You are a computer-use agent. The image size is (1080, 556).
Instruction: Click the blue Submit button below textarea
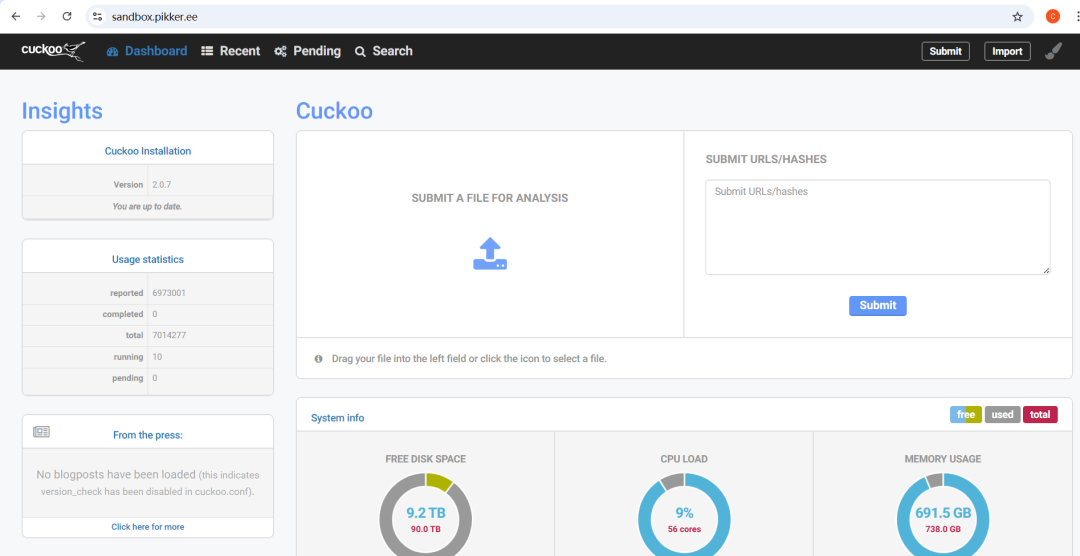(878, 305)
